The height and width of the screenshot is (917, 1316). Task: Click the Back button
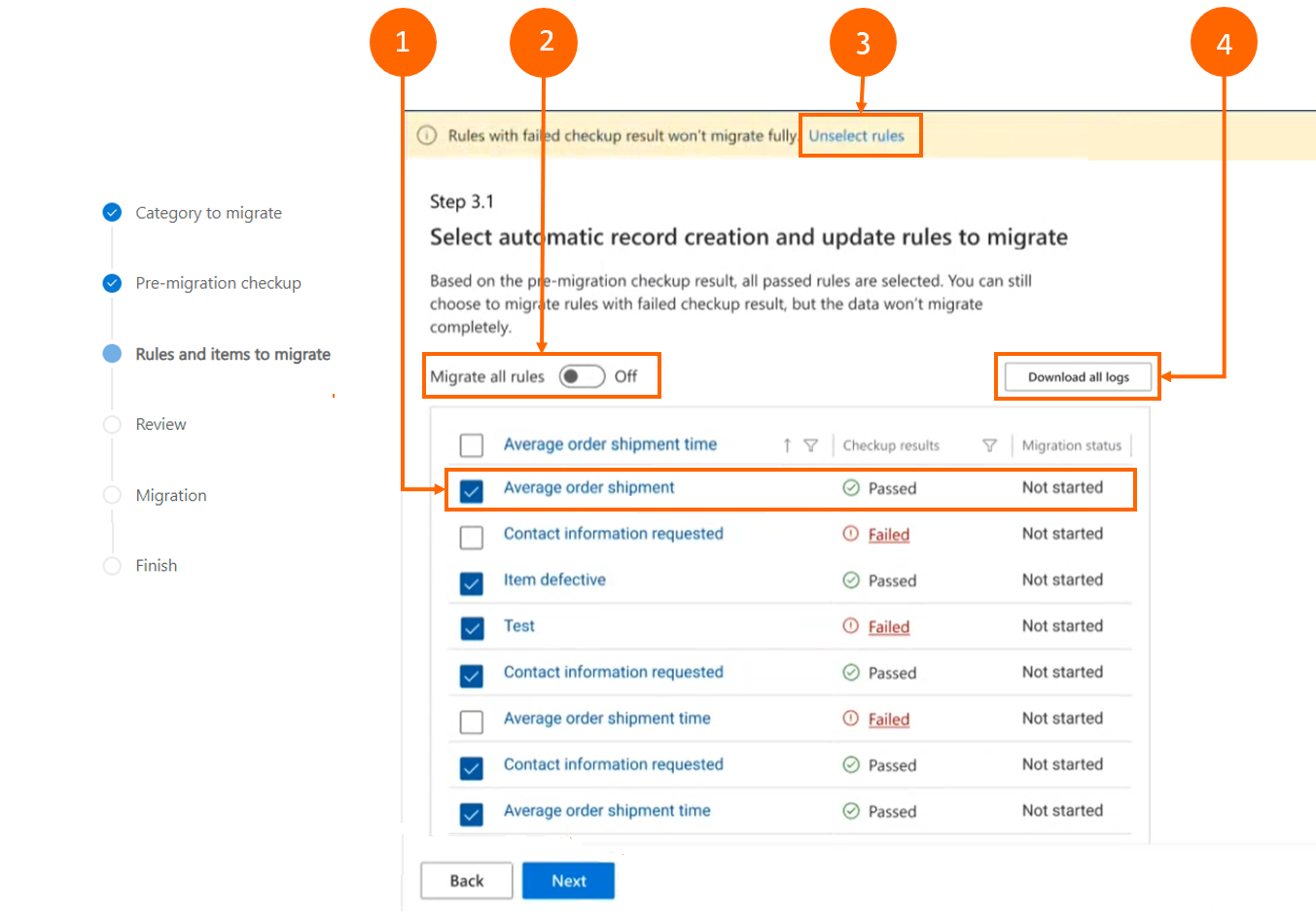pos(466,880)
